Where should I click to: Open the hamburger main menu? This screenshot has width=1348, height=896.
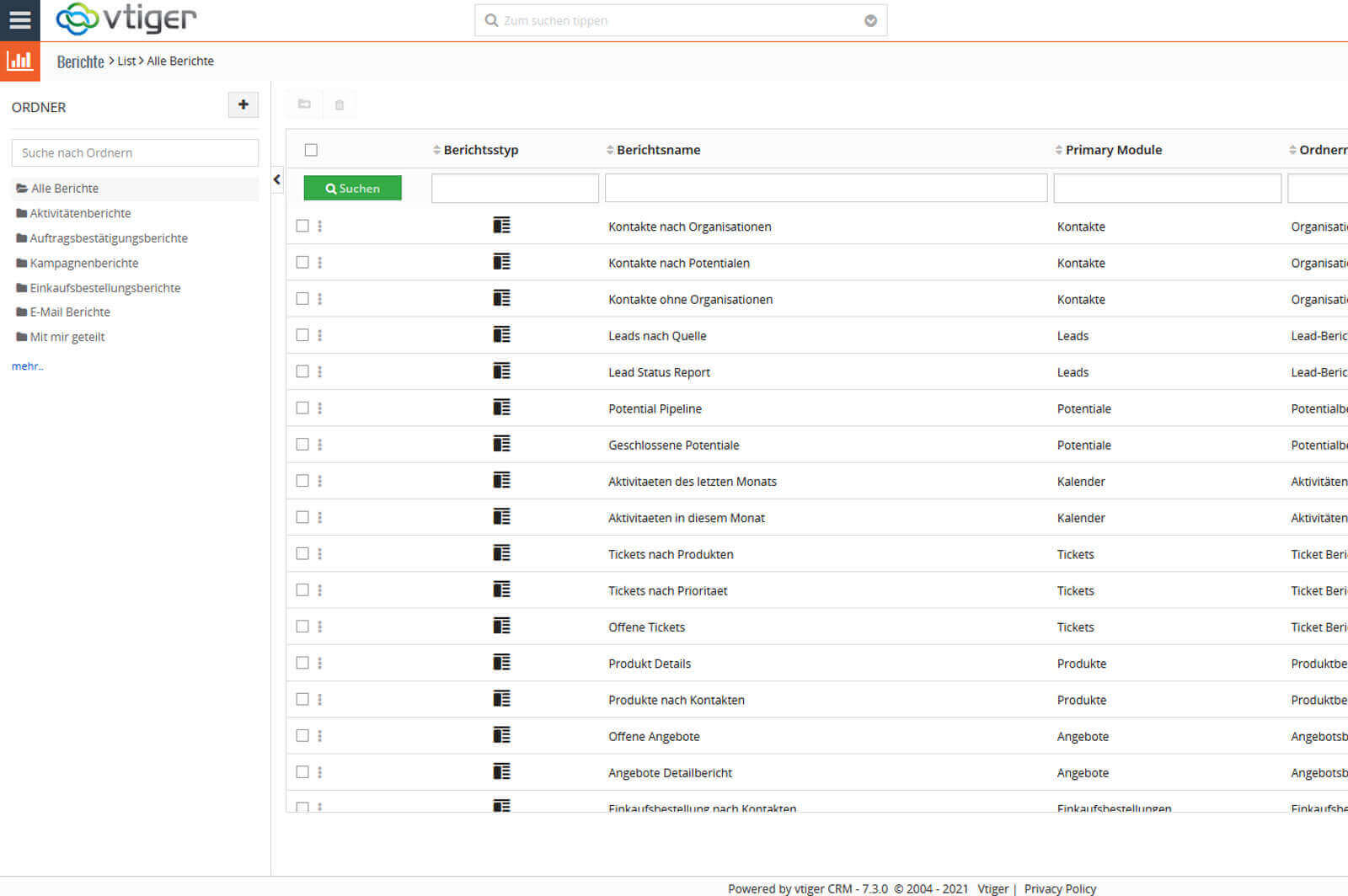[x=19, y=19]
